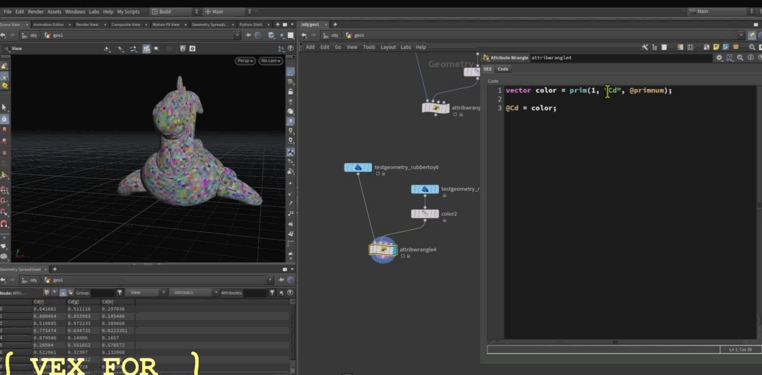The width and height of the screenshot is (762, 375).
Task: Click the obj path segment in the network editor
Action: [331, 35]
